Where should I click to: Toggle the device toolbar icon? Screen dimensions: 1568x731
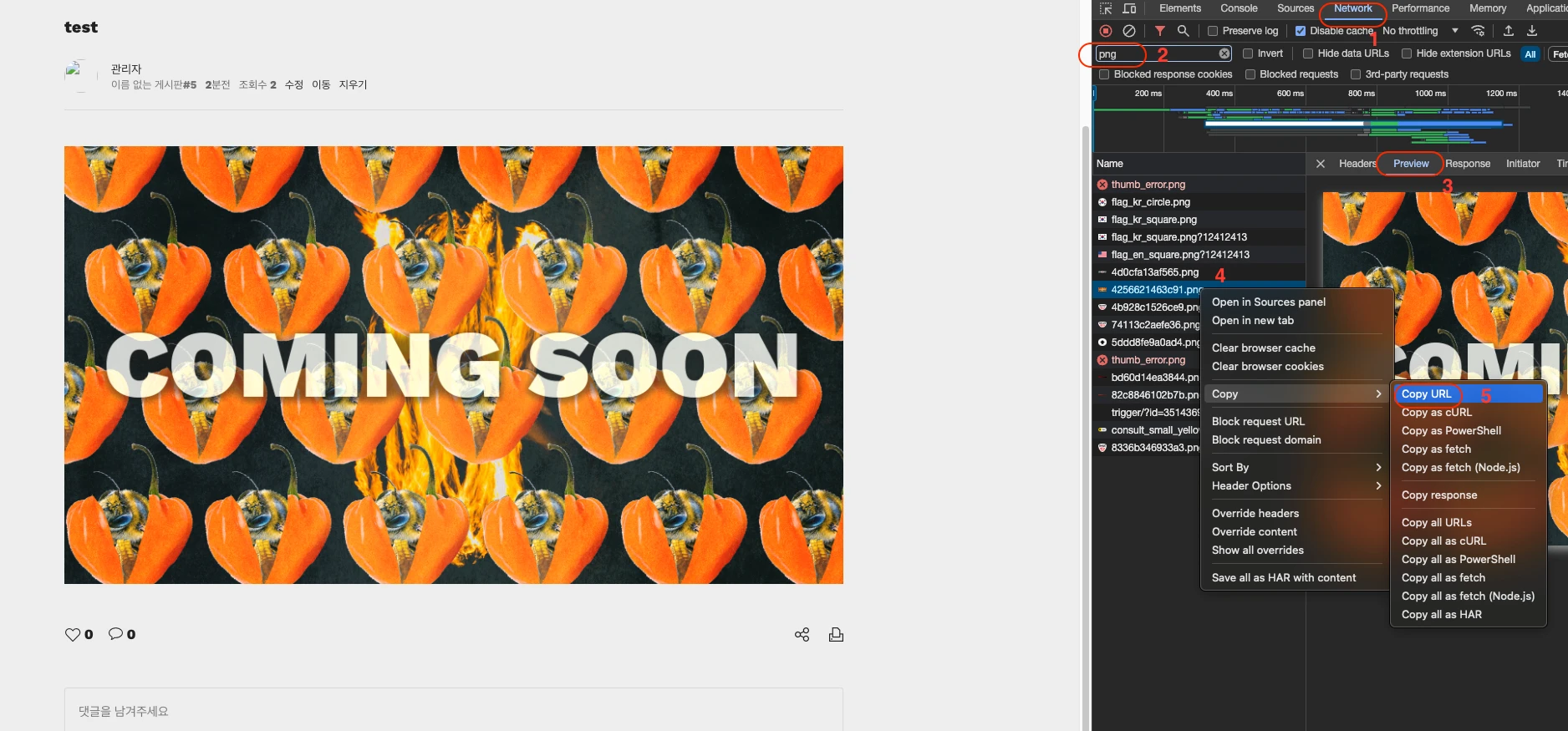pos(1129,8)
